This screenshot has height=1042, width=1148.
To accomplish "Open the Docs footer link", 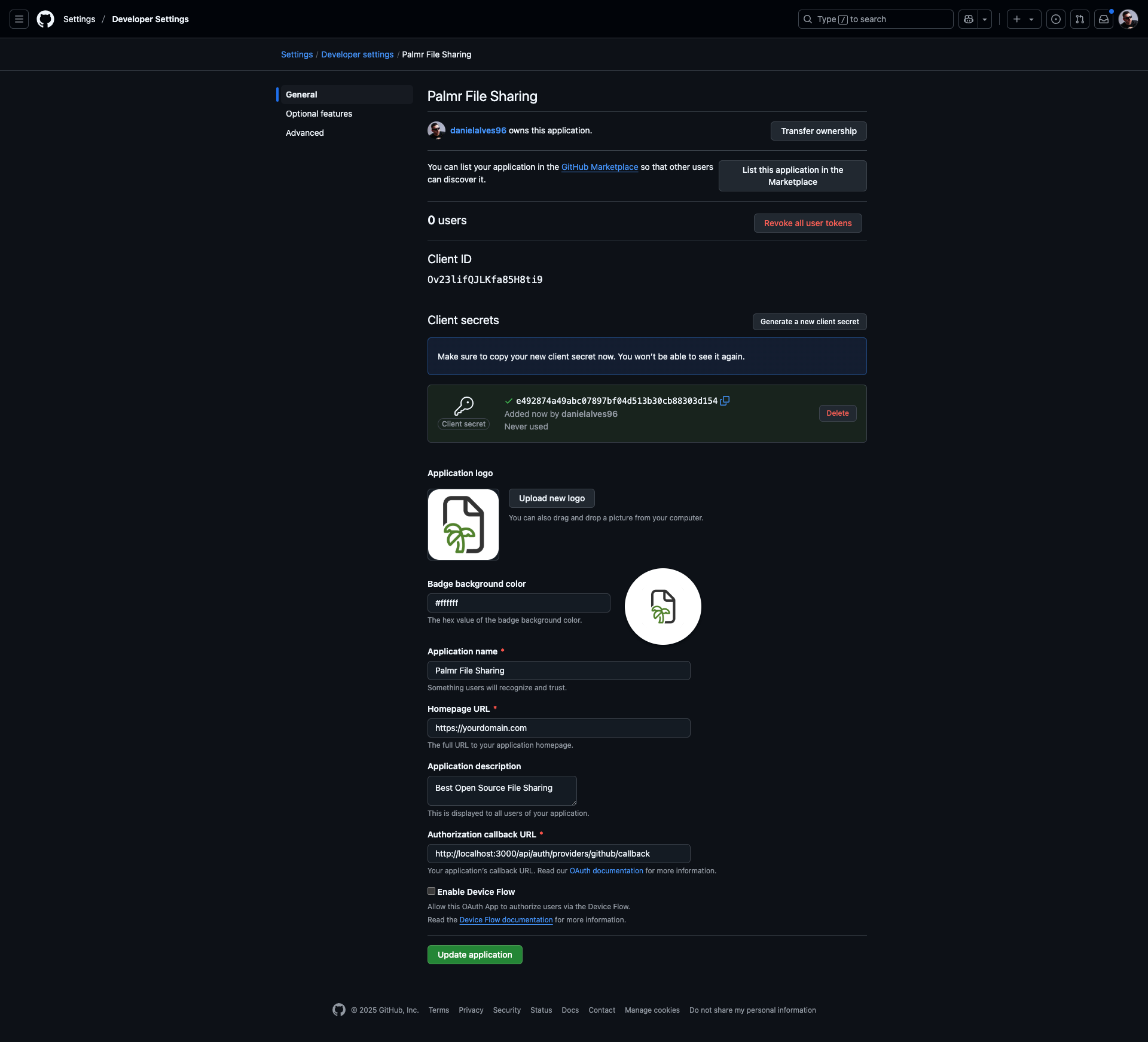I will coord(570,1010).
